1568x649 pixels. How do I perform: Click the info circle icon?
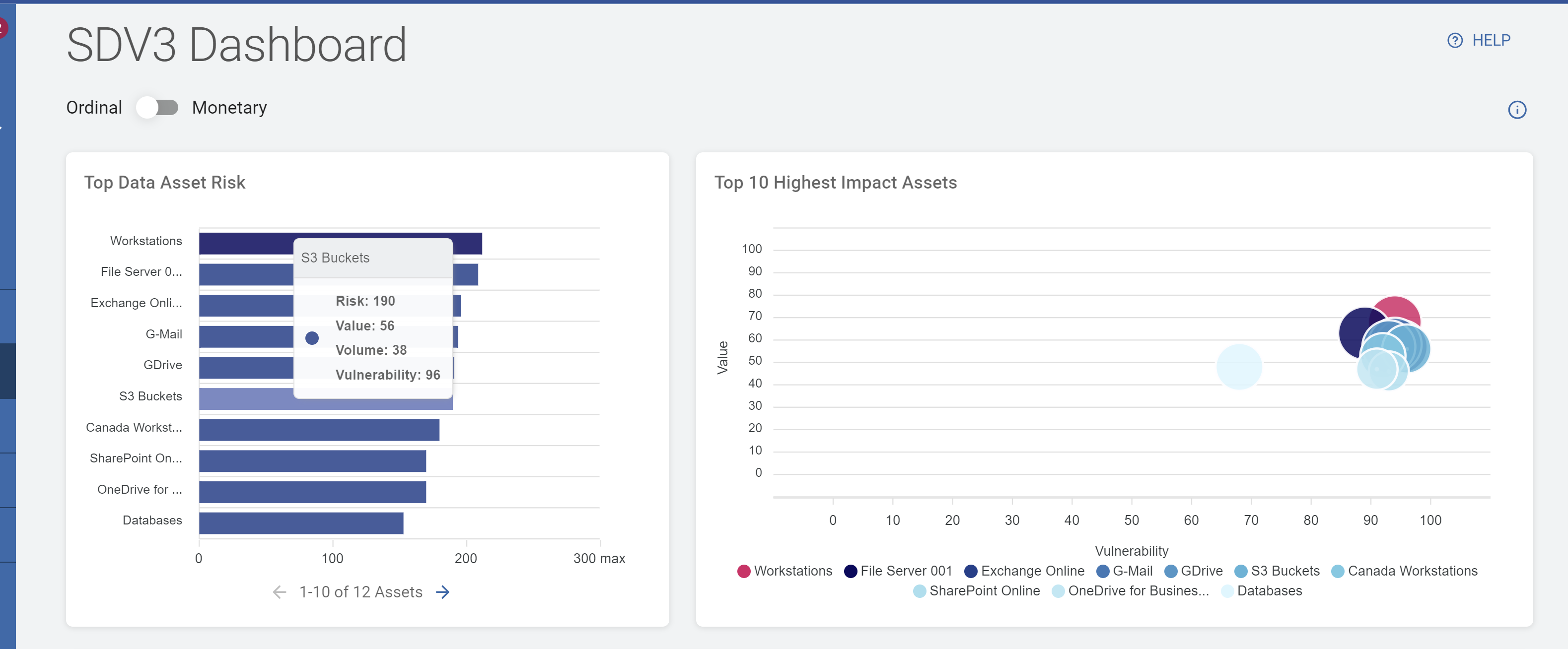[x=1516, y=110]
